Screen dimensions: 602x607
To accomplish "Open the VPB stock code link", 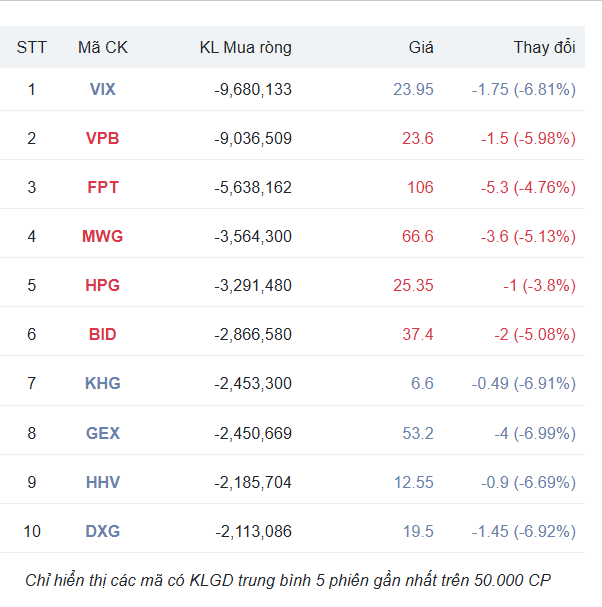I will pyautogui.click(x=103, y=139).
